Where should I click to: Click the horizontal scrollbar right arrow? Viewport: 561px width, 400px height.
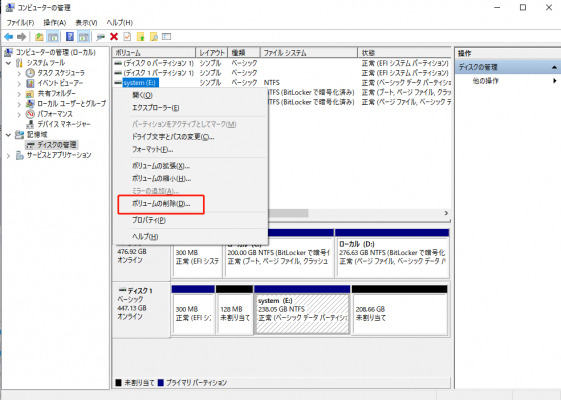tap(446, 213)
